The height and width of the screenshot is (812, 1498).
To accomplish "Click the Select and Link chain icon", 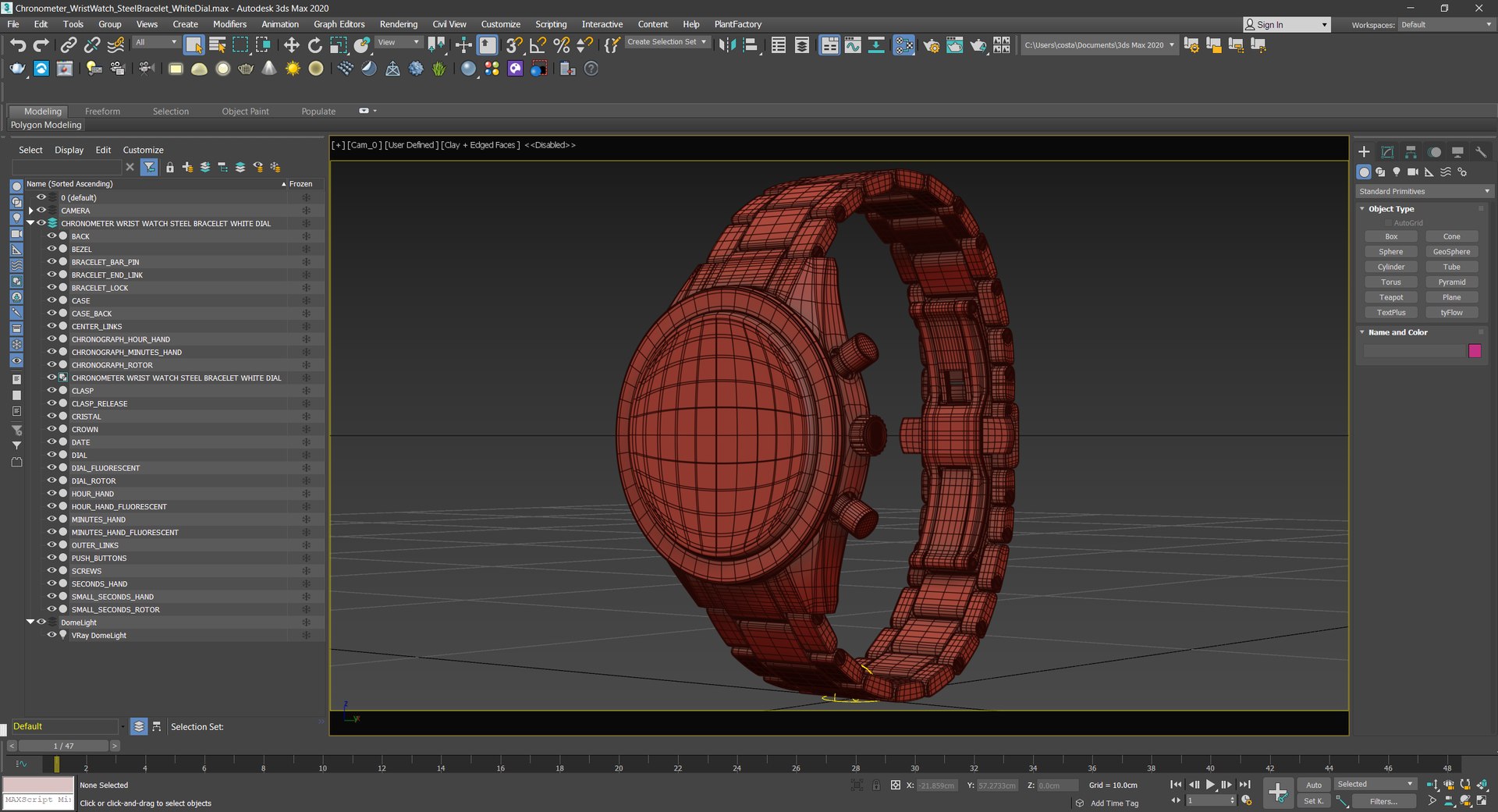I will point(69,45).
